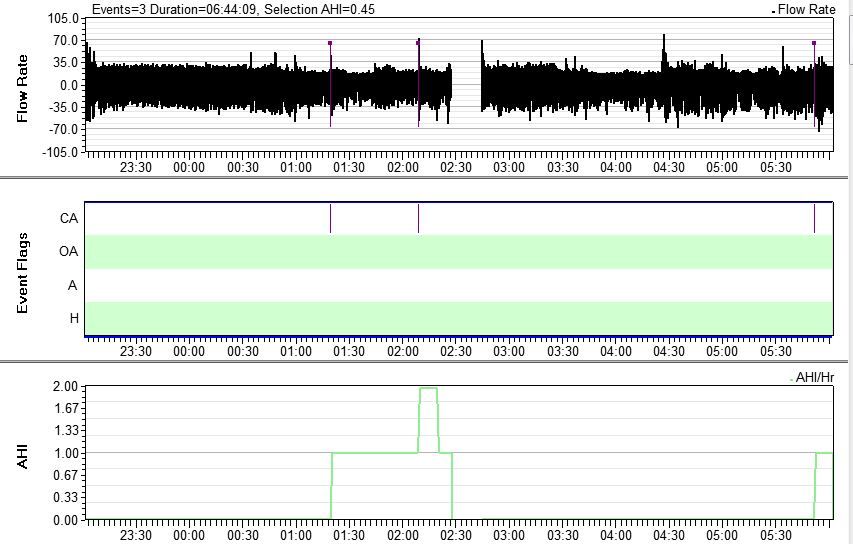Click the tall flow spike near 04:30
The height and width of the screenshot is (544, 853).
click(x=663, y=45)
